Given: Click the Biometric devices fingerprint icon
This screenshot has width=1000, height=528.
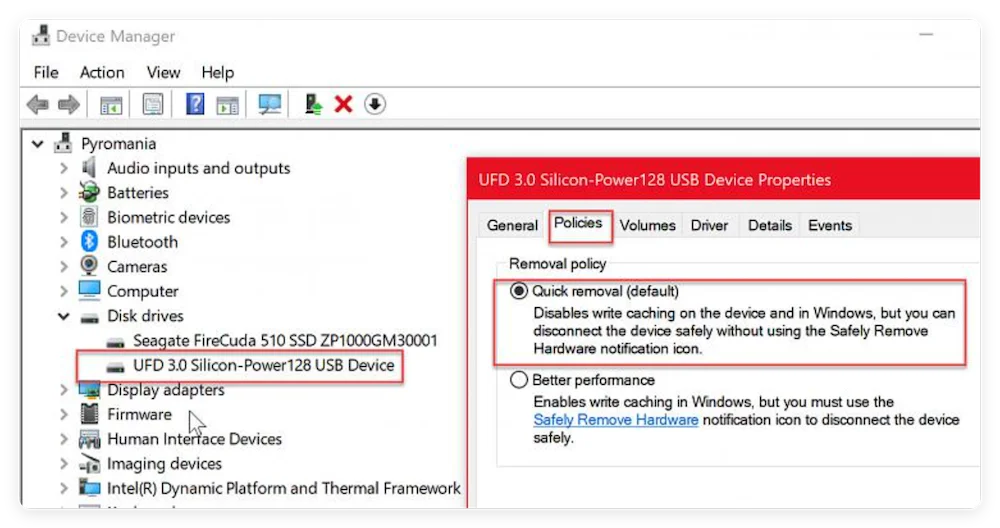Looking at the screenshot, I should tap(89, 217).
